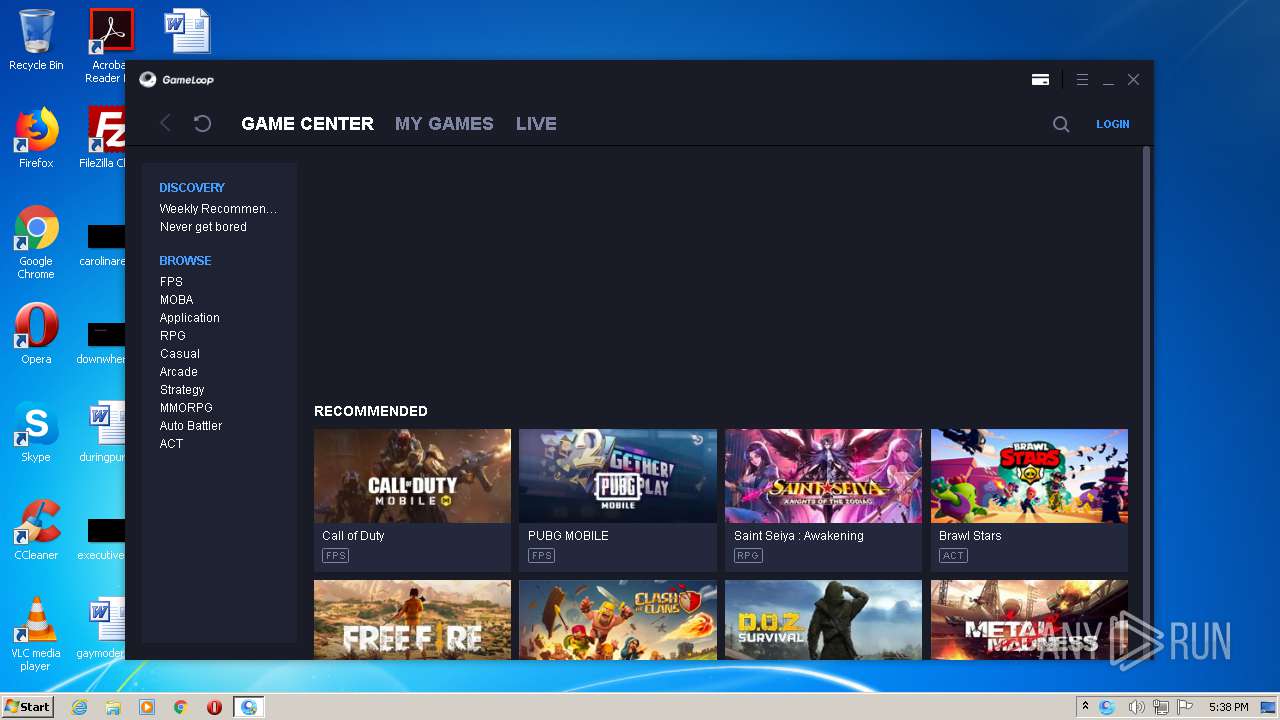Open Internet Explorer in taskbar
Screen dimensions: 1280x720
click(x=79, y=707)
